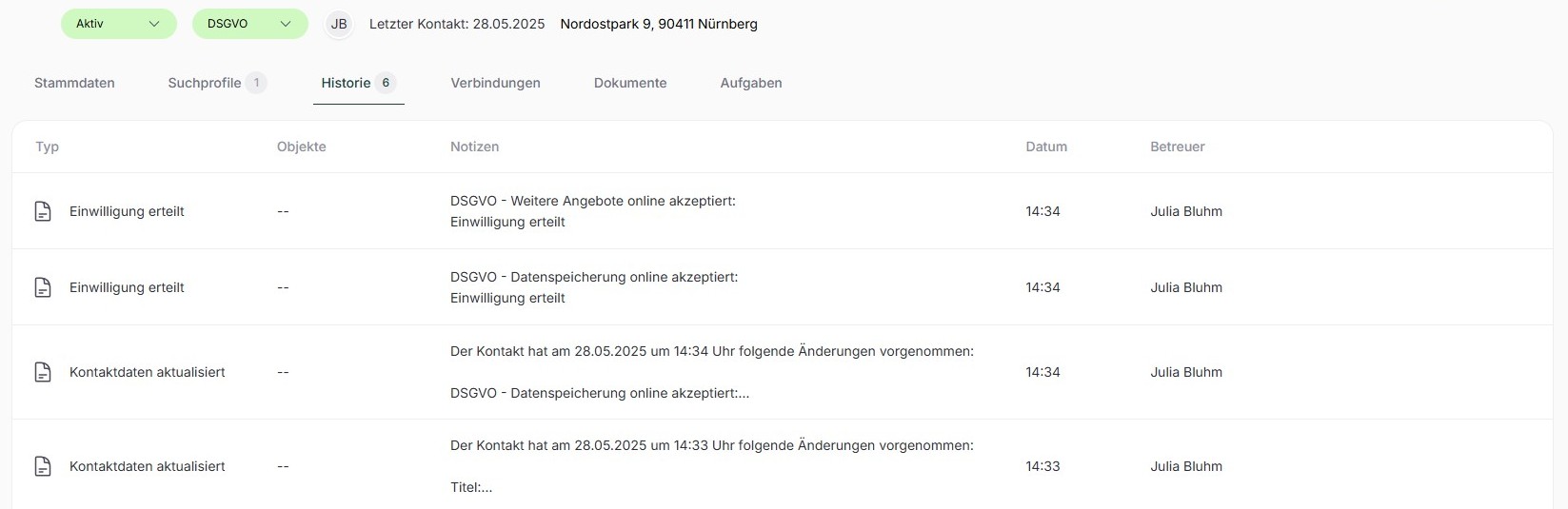Sort by the Datum column header
This screenshot has width=1568, height=509.
click(1046, 147)
